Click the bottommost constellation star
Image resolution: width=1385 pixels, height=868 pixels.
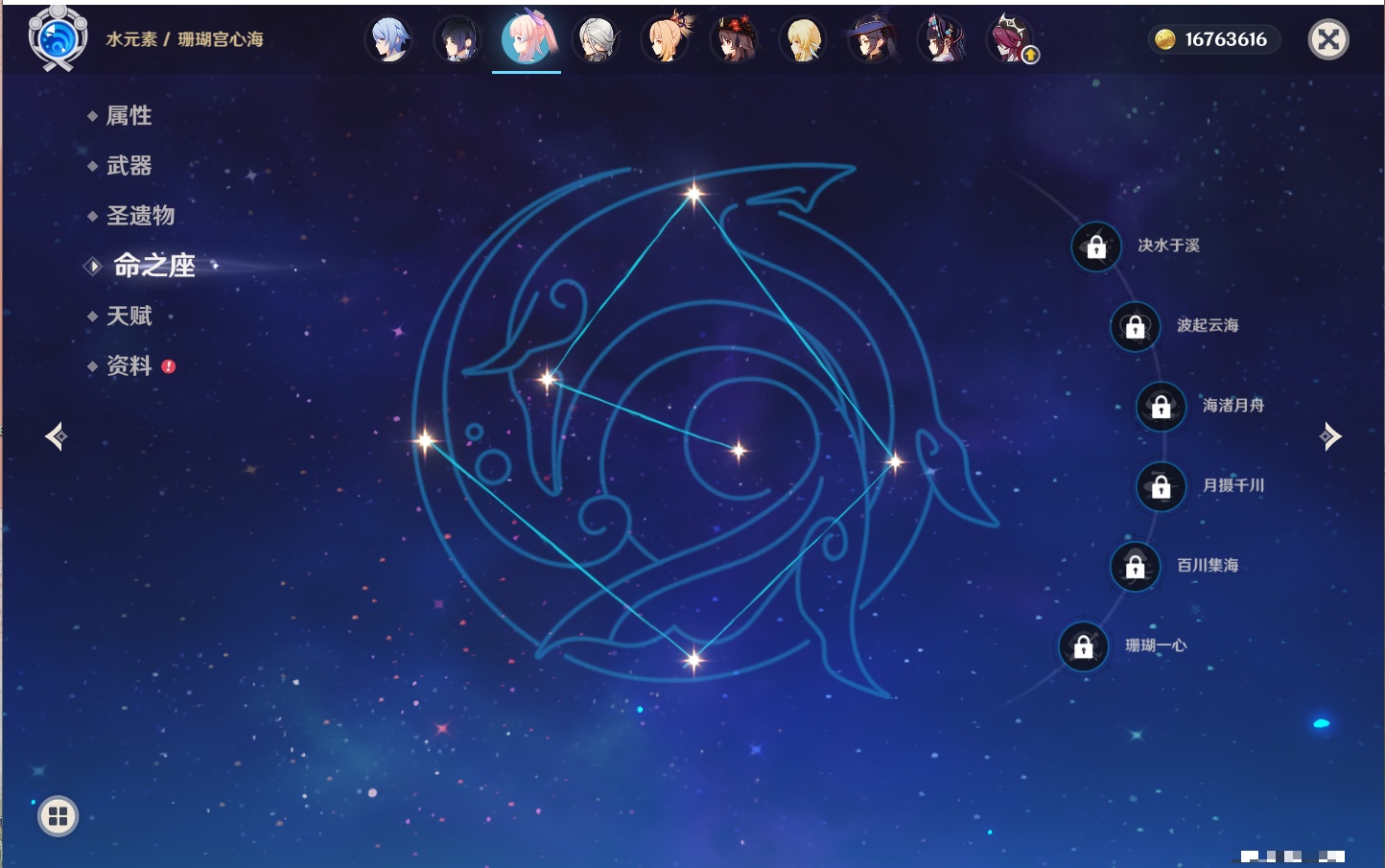click(693, 659)
